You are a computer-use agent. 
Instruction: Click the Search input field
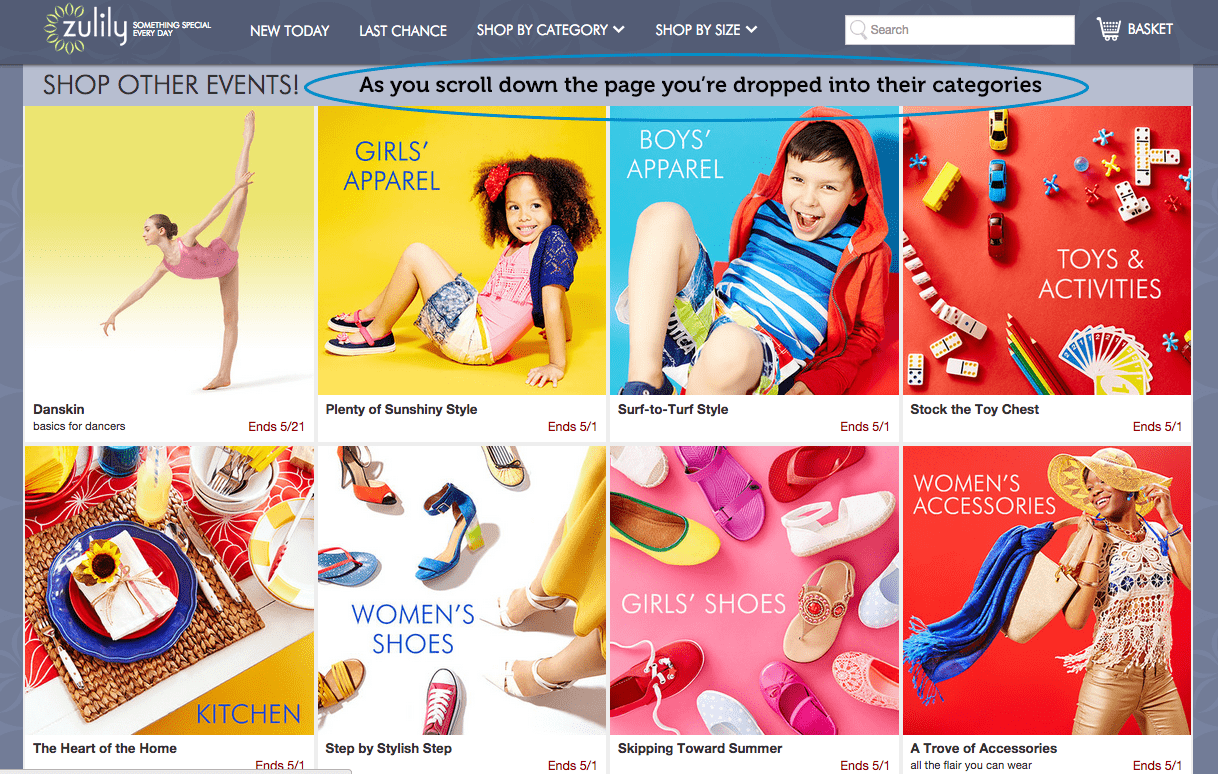959,30
